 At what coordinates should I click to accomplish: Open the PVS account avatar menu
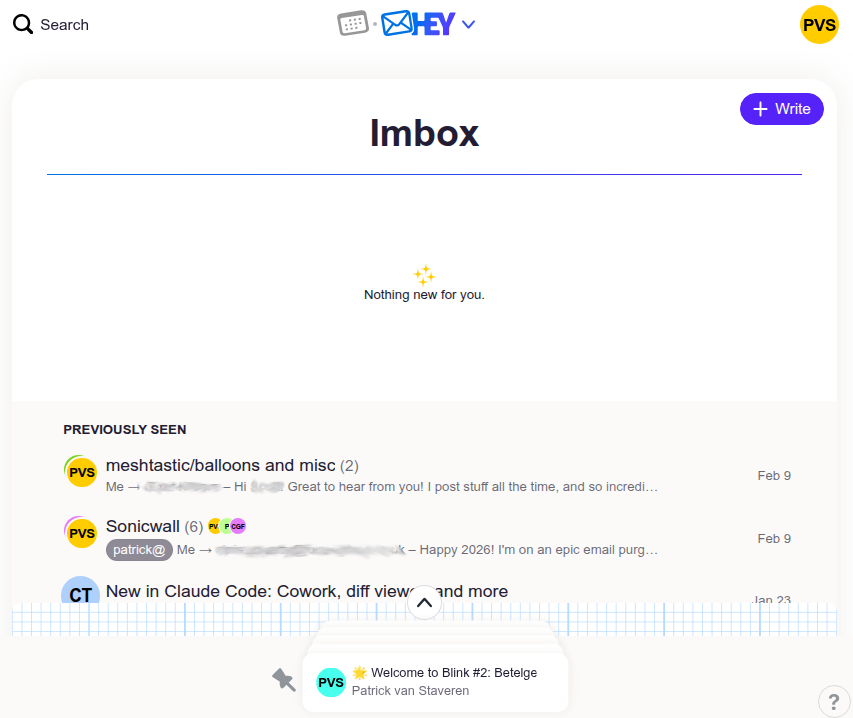click(x=819, y=25)
